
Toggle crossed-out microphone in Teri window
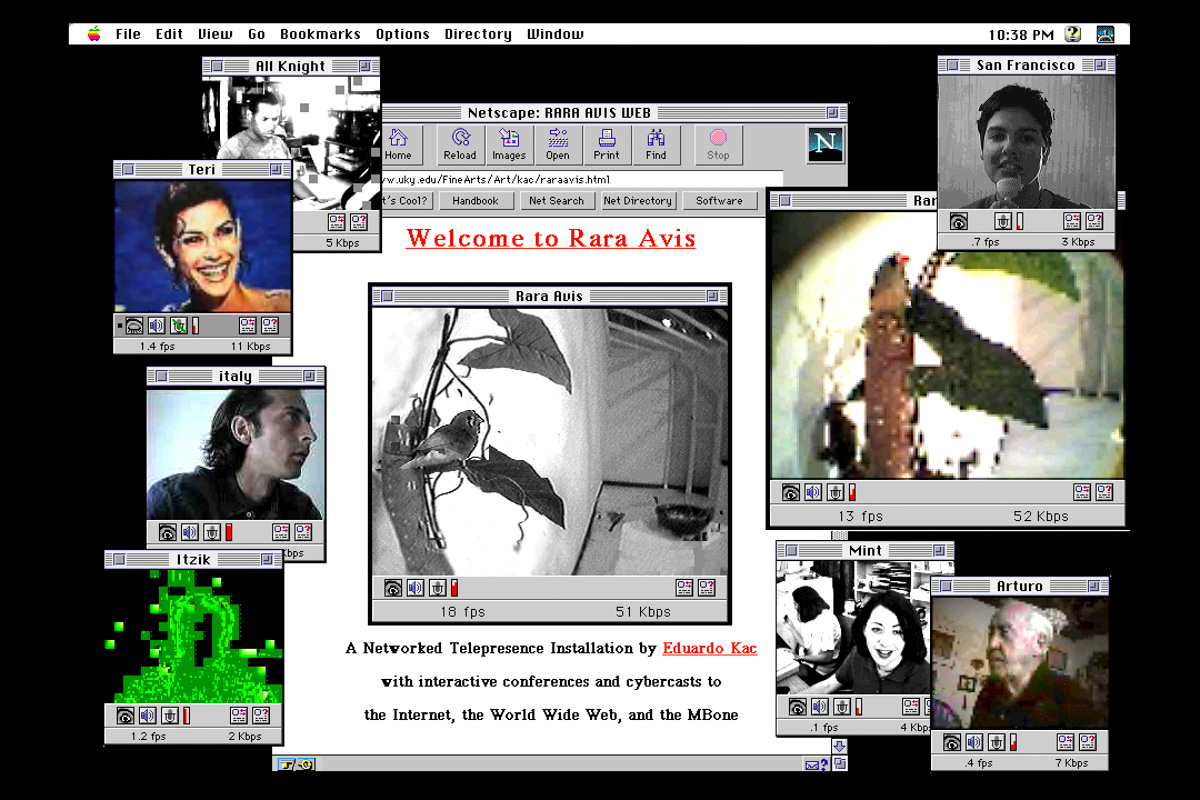(x=178, y=325)
